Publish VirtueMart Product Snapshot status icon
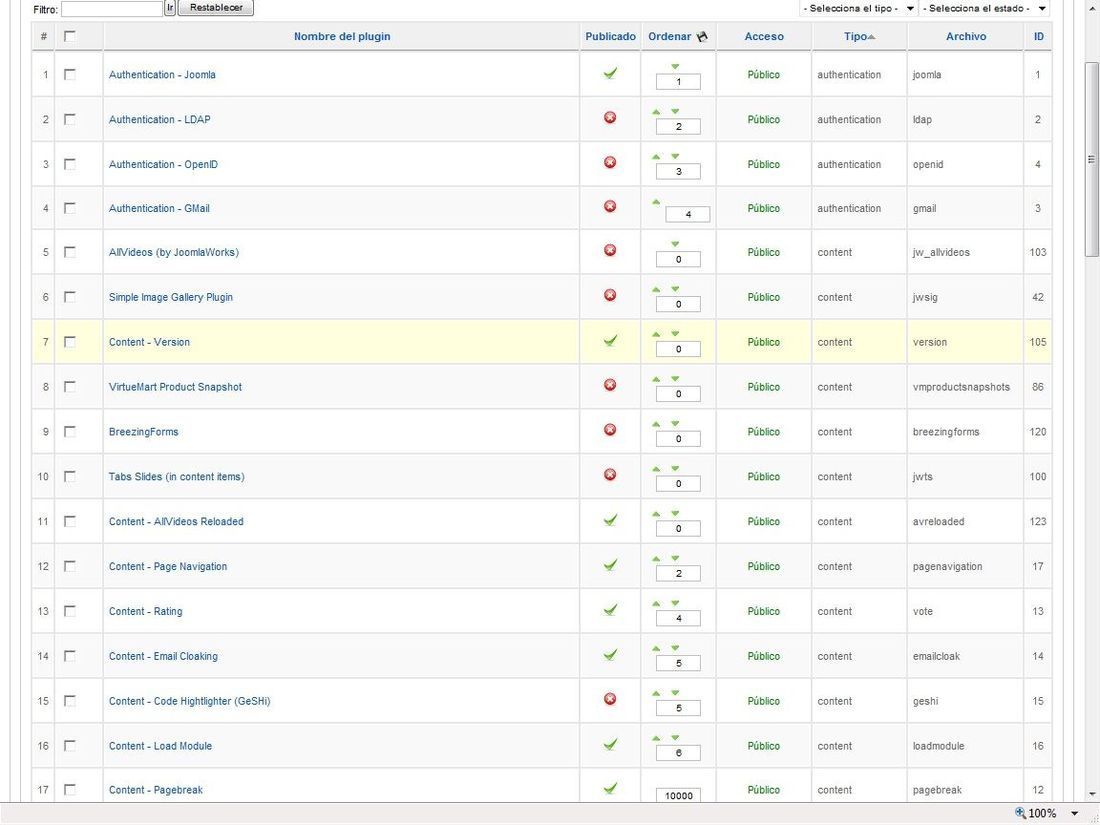1100x825 pixels. (x=610, y=385)
